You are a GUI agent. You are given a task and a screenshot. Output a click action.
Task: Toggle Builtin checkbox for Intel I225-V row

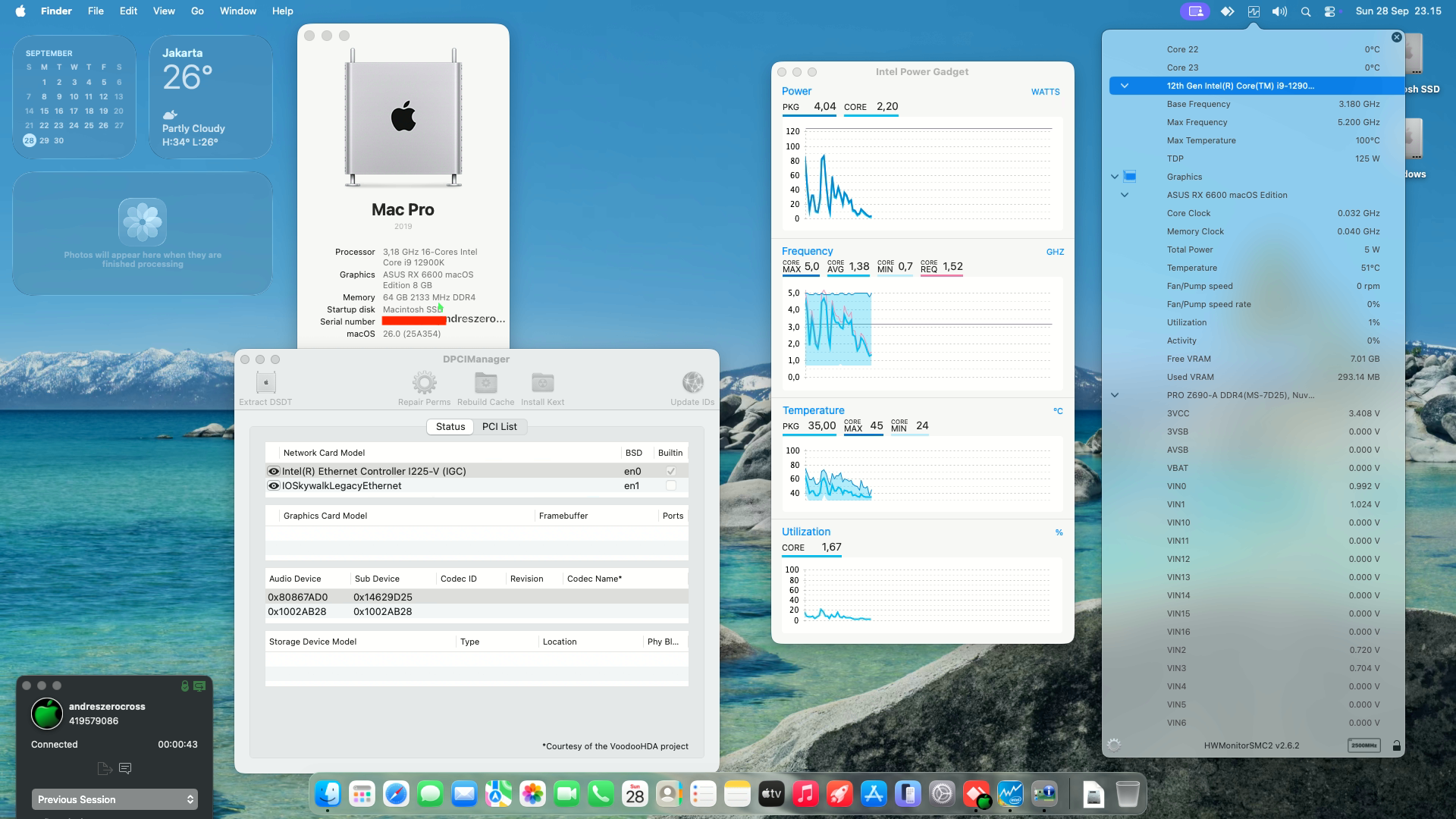tap(671, 471)
